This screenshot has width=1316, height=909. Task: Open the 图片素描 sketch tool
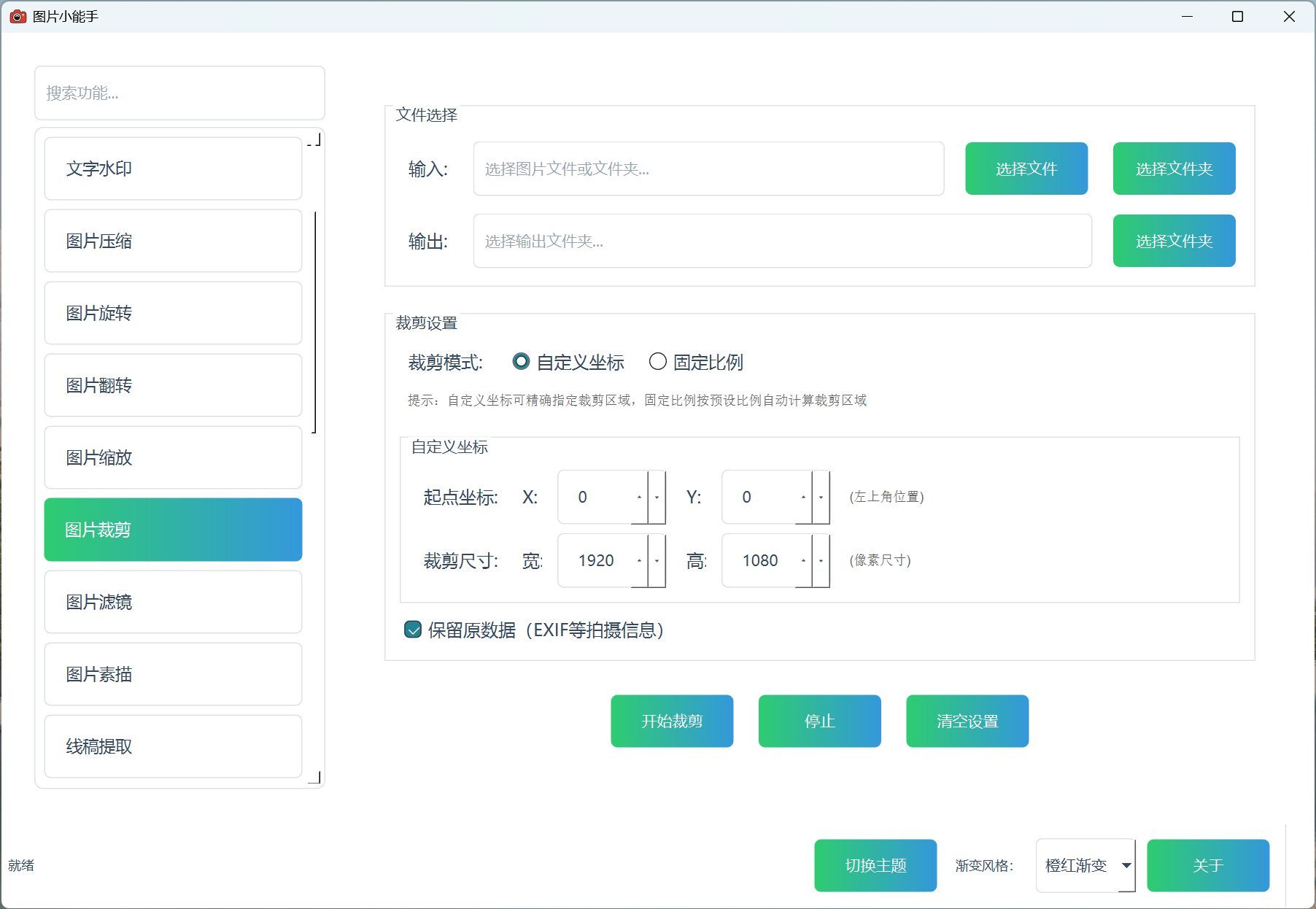click(173, 674)
